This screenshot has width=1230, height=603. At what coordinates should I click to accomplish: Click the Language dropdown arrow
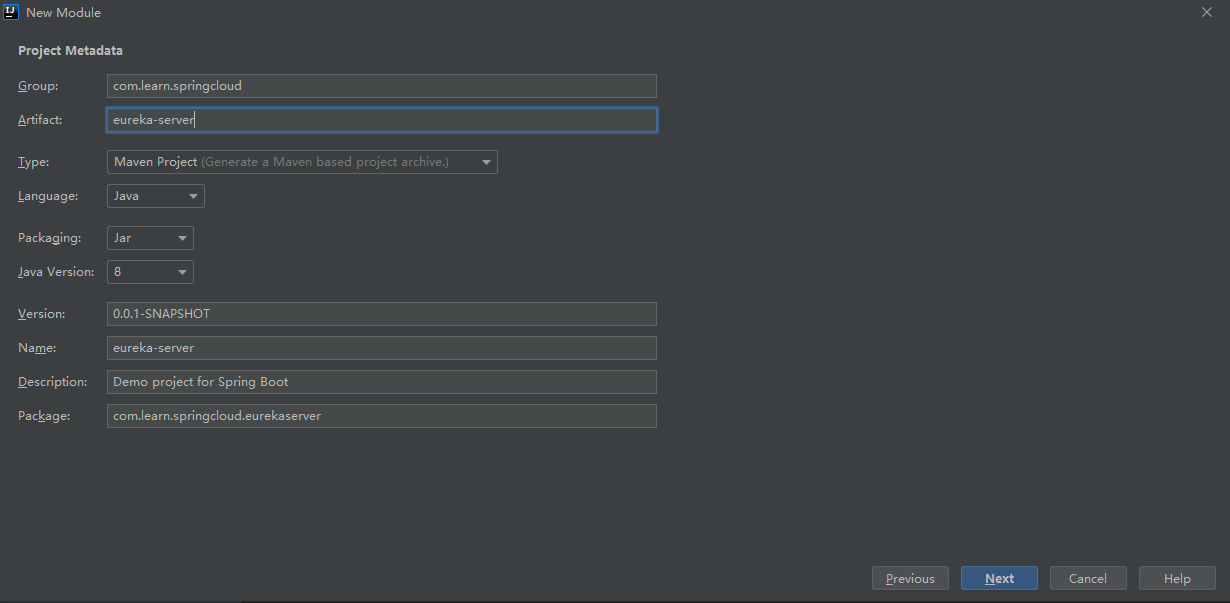coord(193,196)
